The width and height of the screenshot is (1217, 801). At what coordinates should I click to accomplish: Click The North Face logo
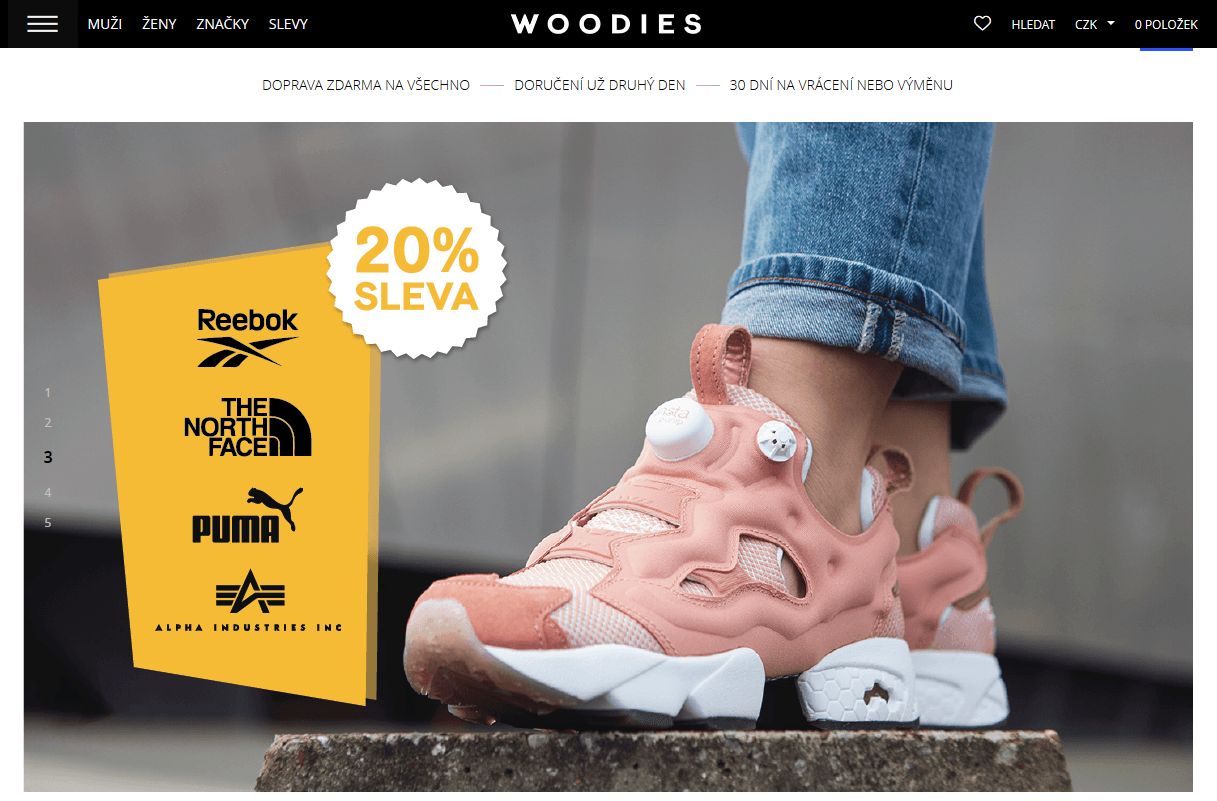(248, 427)
